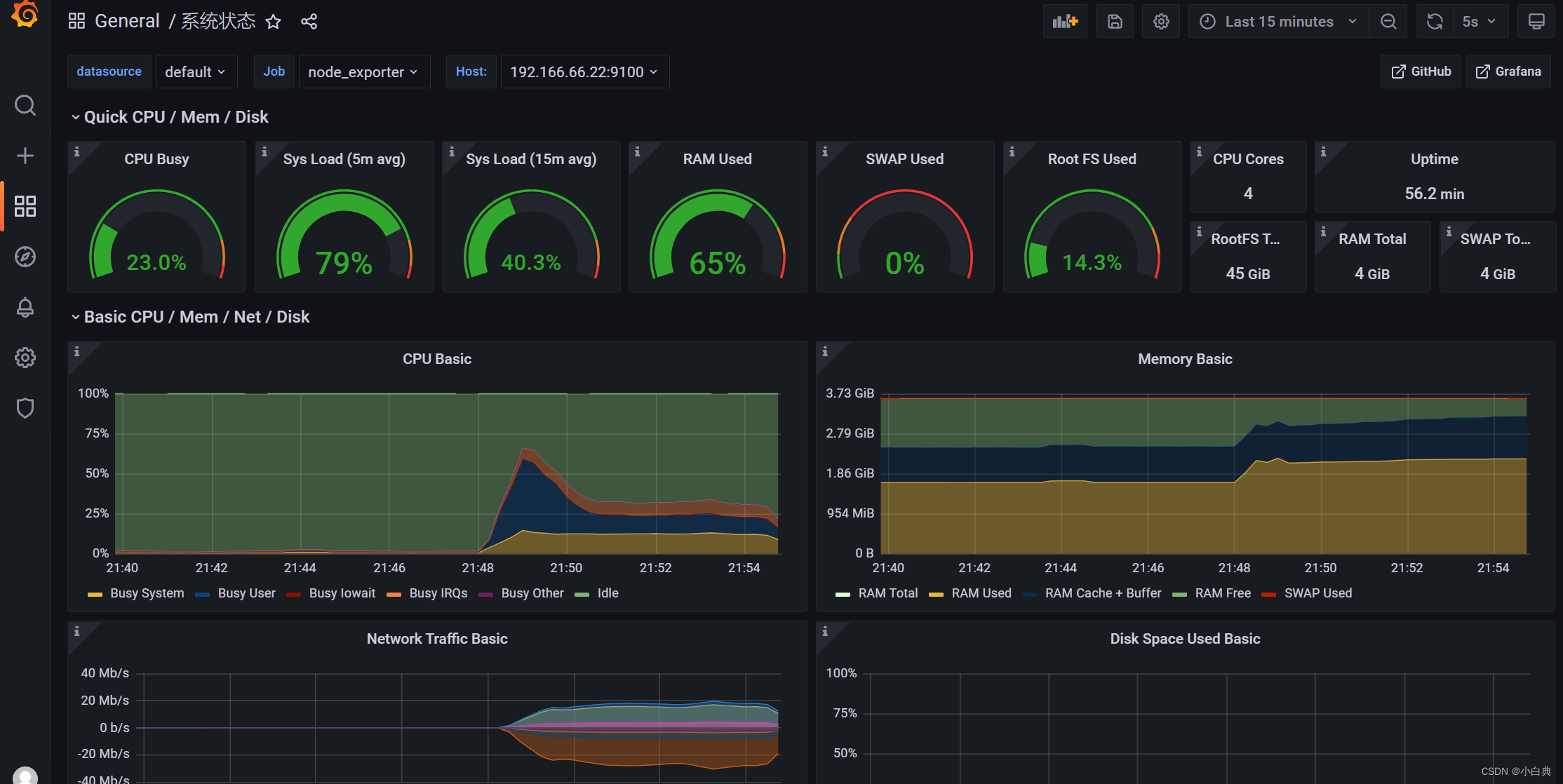1563x784 pixels.
Task: Click the Uptime 56.2 min value
Action: click(x=1435, y=194)
